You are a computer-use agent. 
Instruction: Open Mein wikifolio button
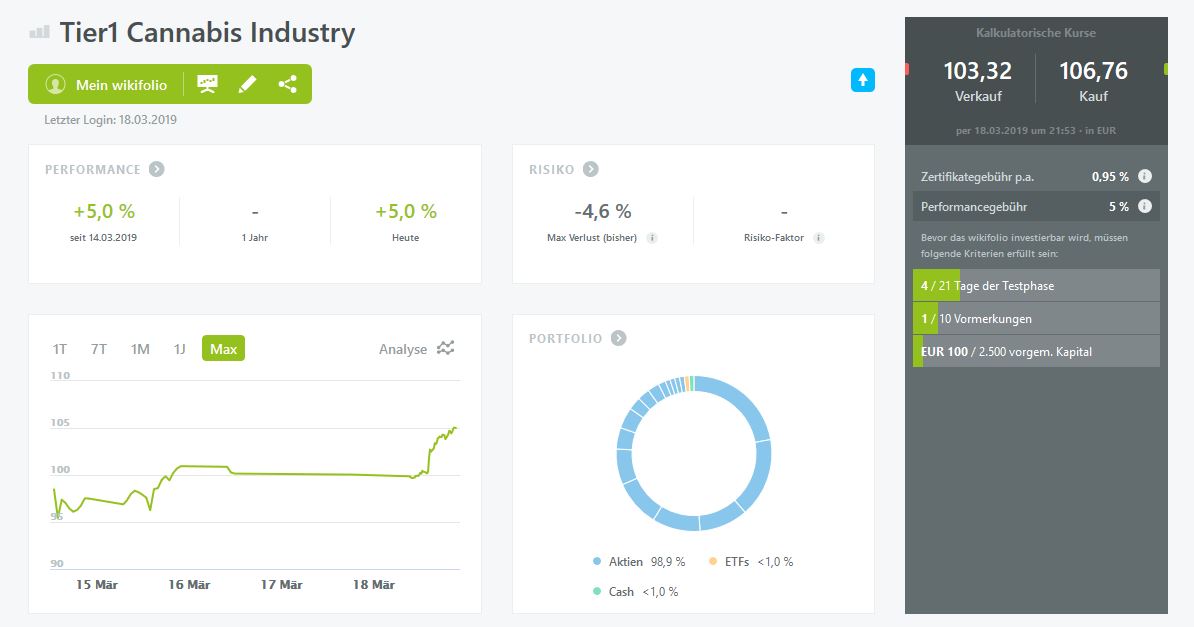pos(106,85)
